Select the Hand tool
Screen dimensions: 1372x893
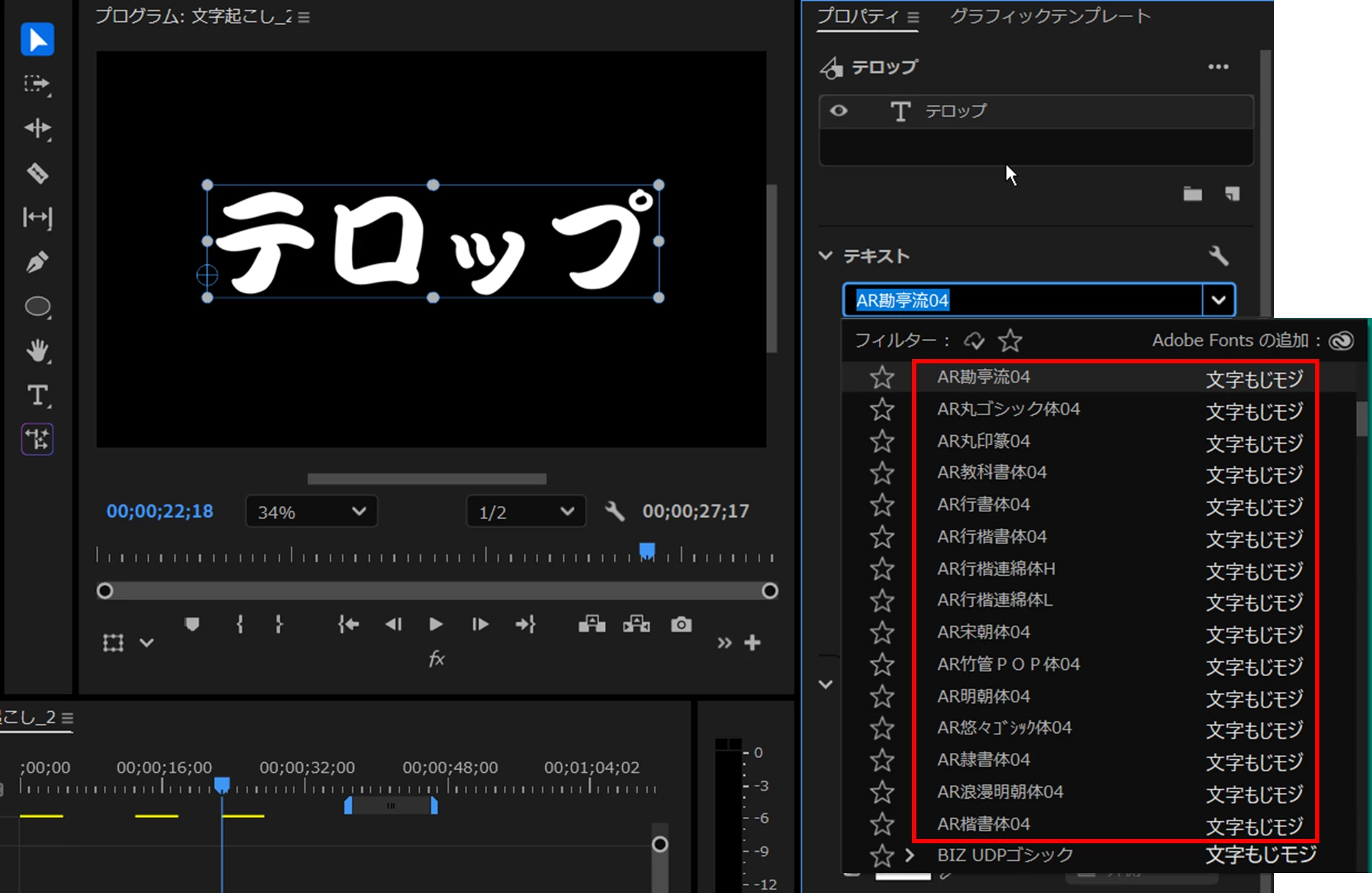click(37, 351)
